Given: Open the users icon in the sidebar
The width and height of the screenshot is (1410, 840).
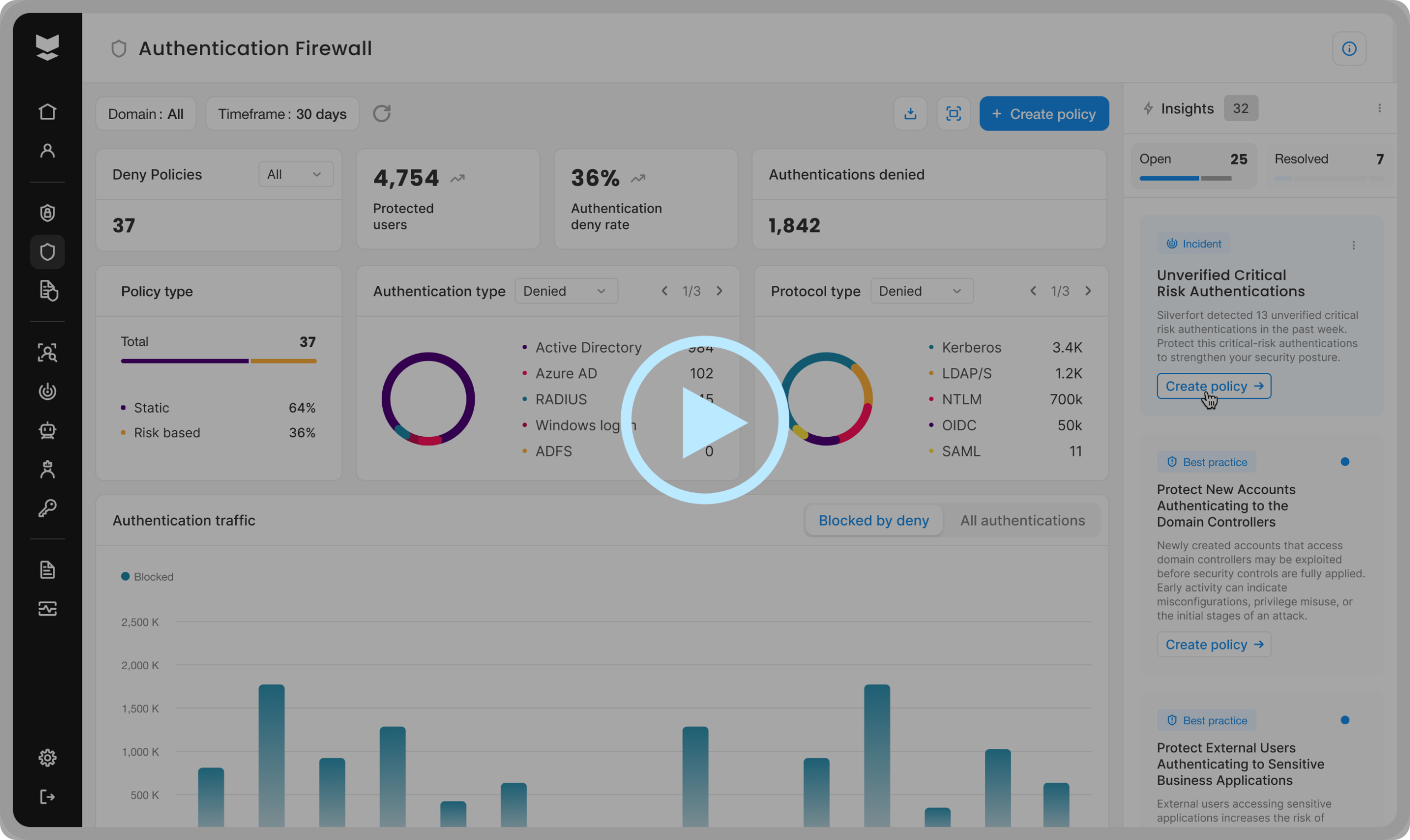Looking at the screenshot, I should pos(47,150).
